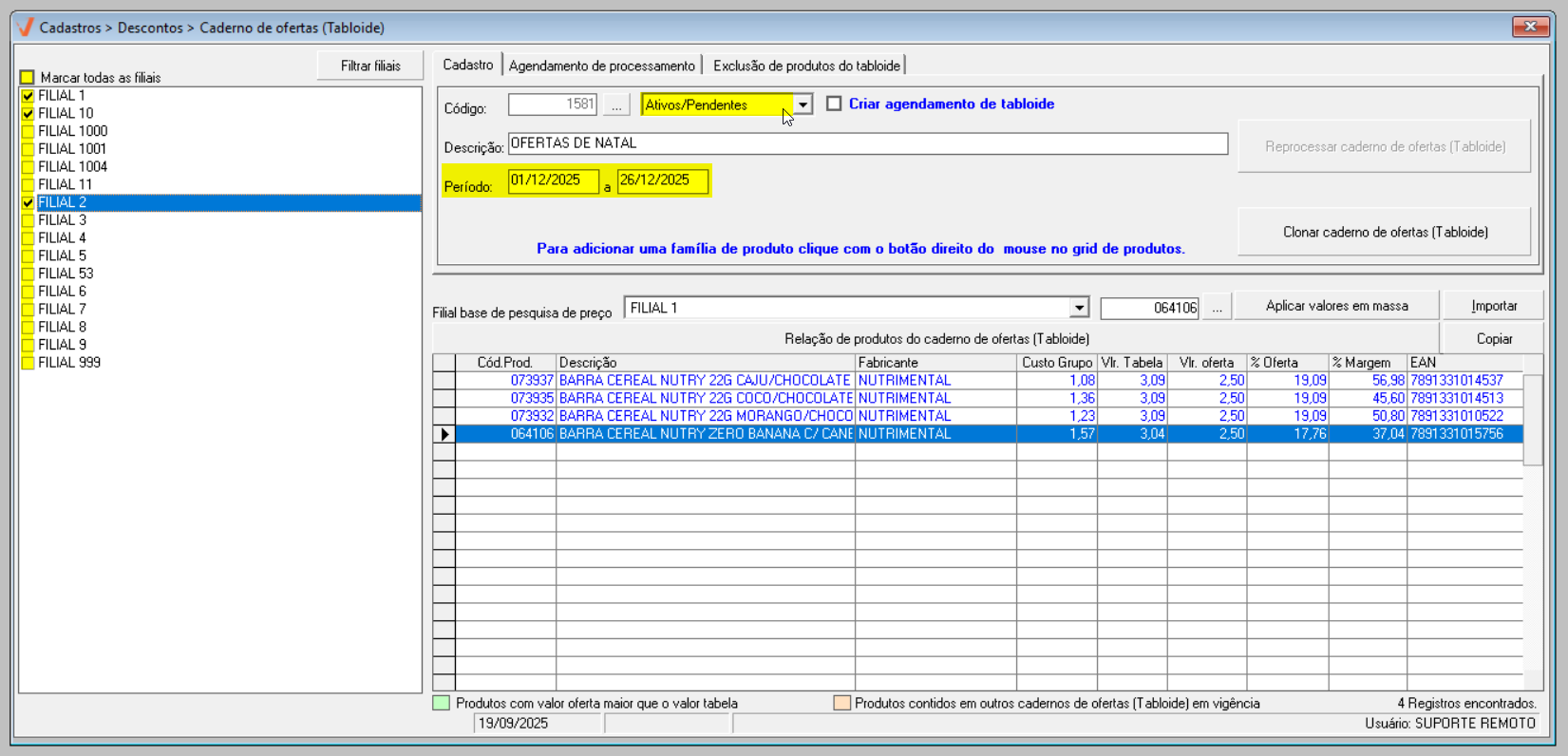Click the Filtrar filiais button
This screenshot has width=1568, height=756.
point(370,66)
